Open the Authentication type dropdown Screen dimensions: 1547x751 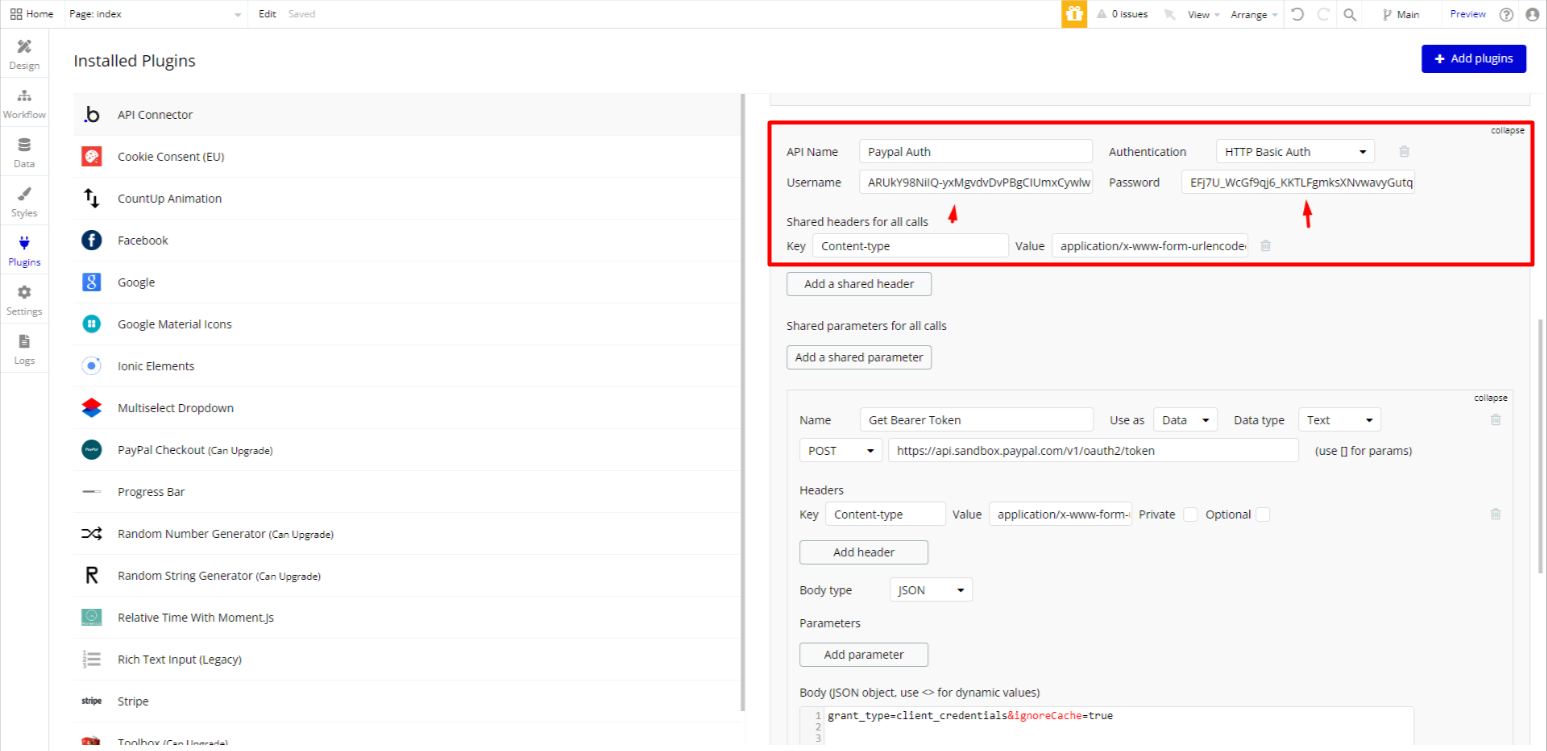tap(1295, 152)
